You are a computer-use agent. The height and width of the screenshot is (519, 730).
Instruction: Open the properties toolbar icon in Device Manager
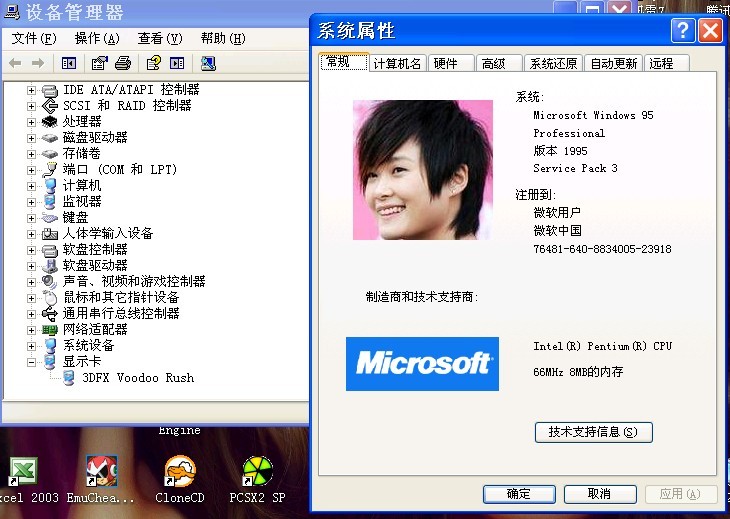coord(99,63)
